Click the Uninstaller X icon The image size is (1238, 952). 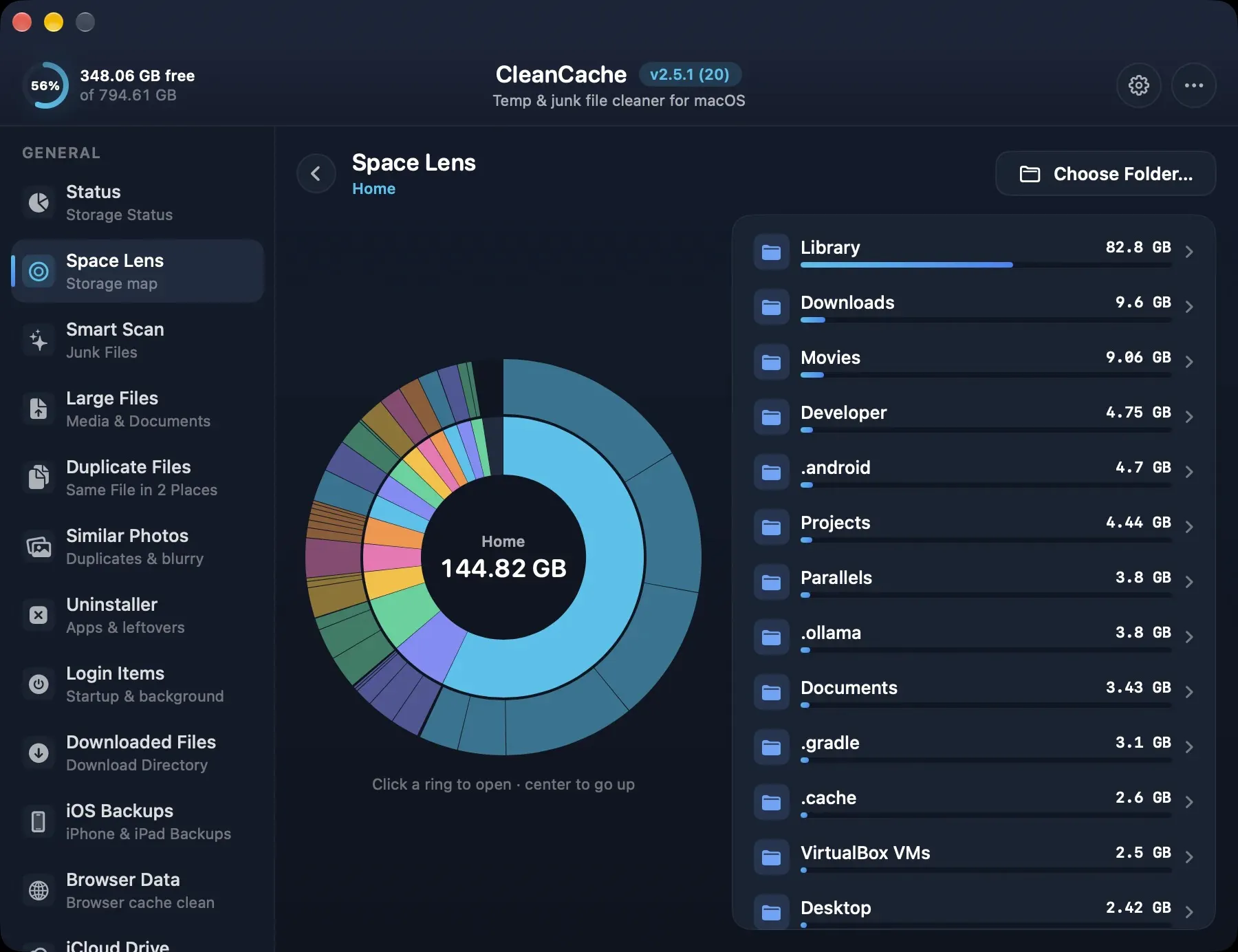point(39,615)
